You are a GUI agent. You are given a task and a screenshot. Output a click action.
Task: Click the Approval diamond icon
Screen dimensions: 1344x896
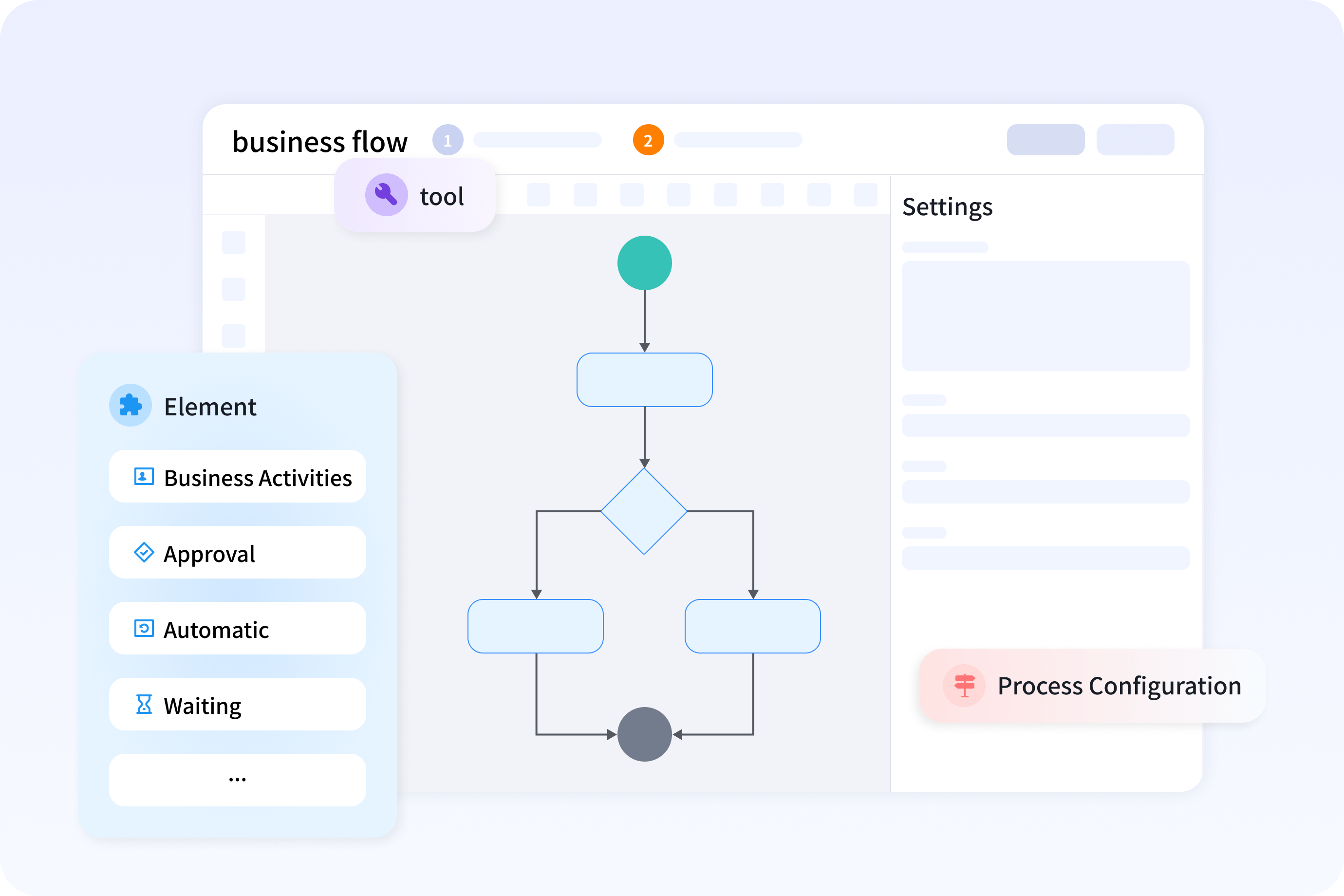pos(144,553)
